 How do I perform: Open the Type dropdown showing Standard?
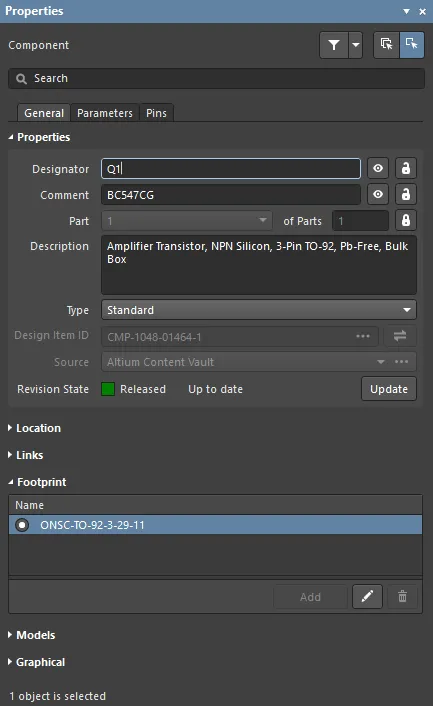[259, 310]
